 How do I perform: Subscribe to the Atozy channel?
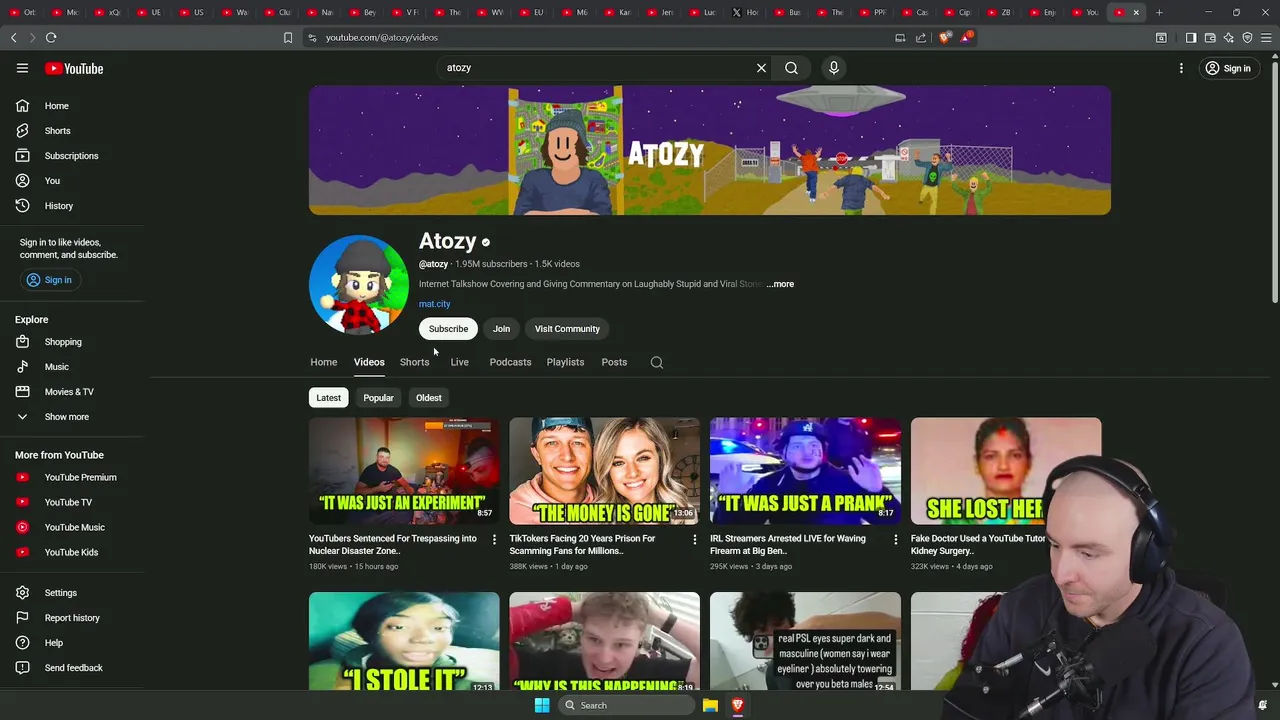click(448, 329)
